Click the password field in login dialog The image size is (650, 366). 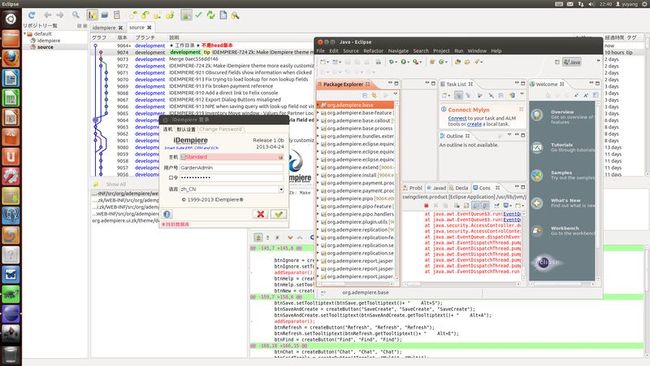click(231, 178)
